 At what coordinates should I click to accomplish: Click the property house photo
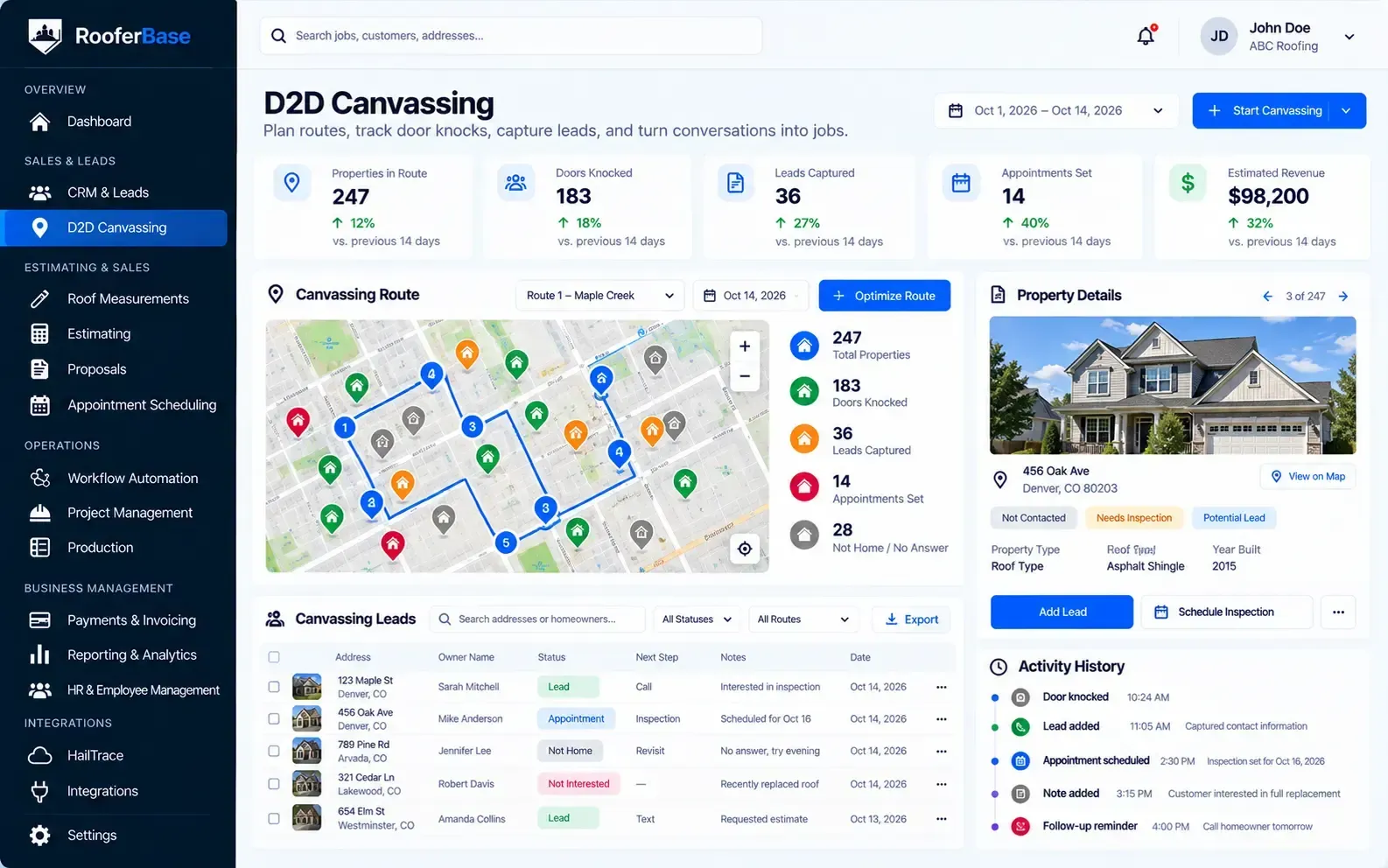tap(1173, 385)
